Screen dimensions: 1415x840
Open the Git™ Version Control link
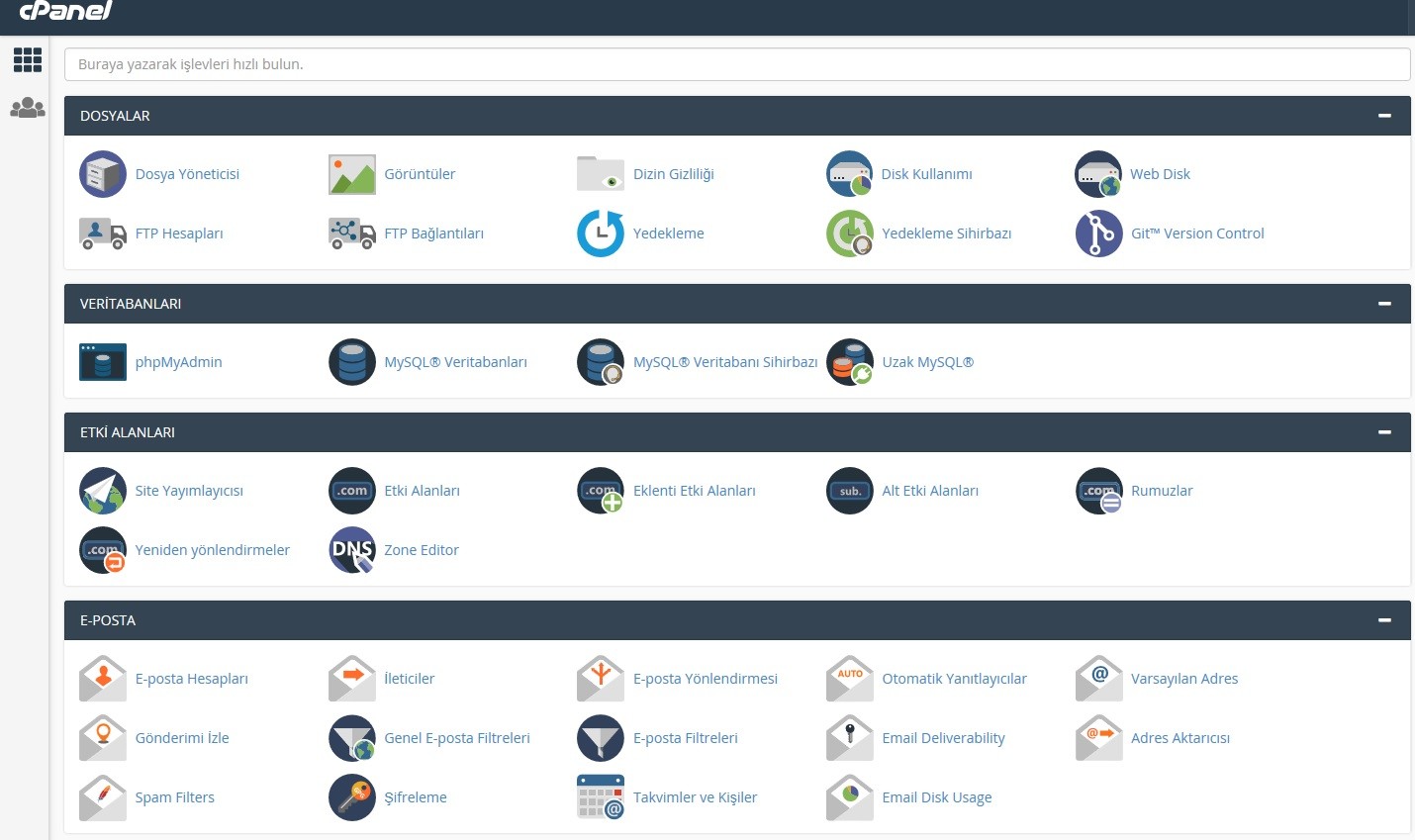[x=1197, y=233]
